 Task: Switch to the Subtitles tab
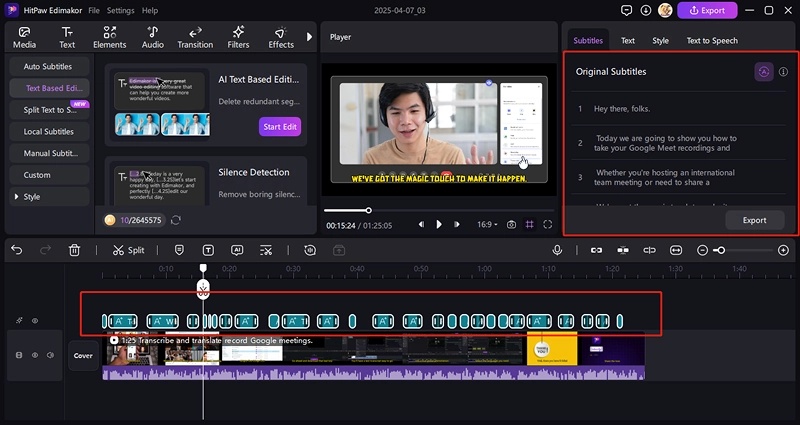(588, 40)
